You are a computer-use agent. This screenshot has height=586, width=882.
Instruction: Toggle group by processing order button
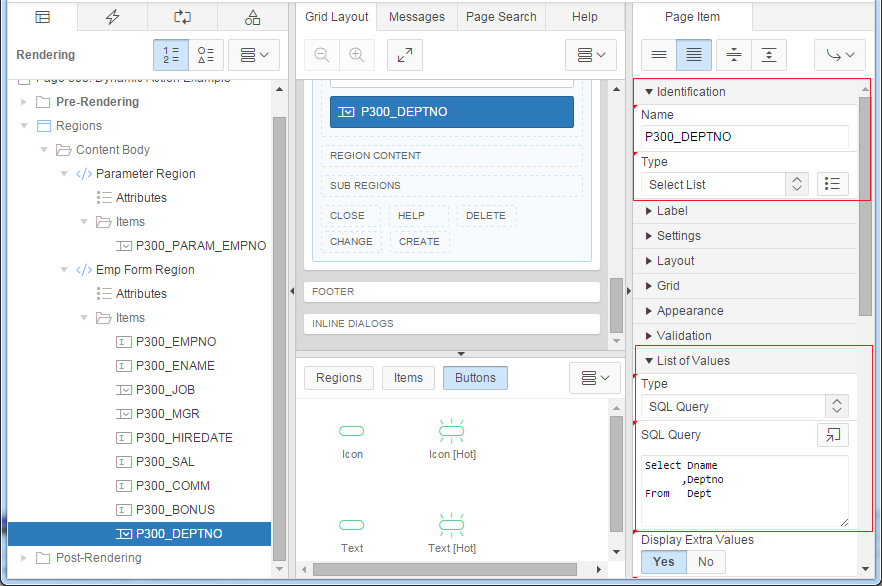coord(171,55)
